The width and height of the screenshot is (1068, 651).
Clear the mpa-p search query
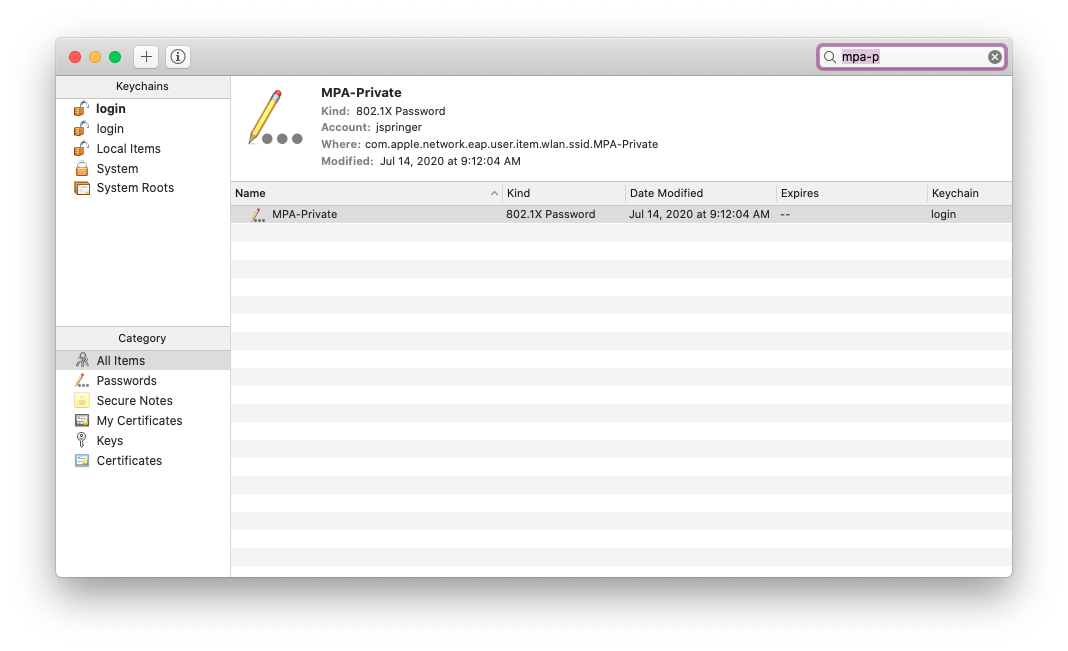tap(994, 56)
